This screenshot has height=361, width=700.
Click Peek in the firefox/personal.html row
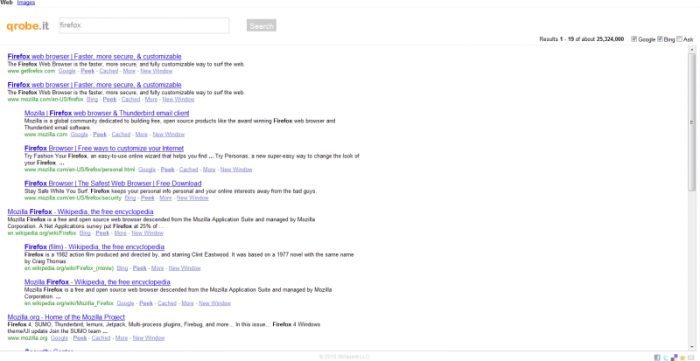[167, 170]
